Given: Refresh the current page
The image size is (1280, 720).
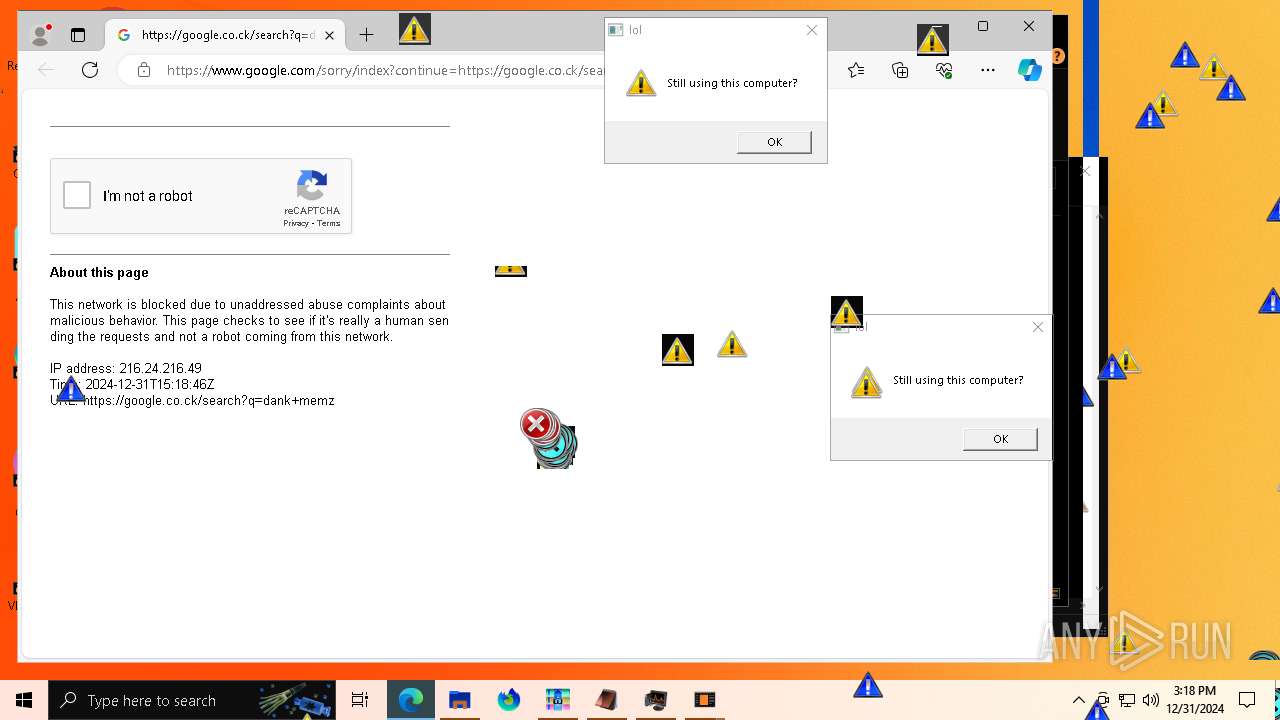Looking at the screenshot, I should 90,70.
